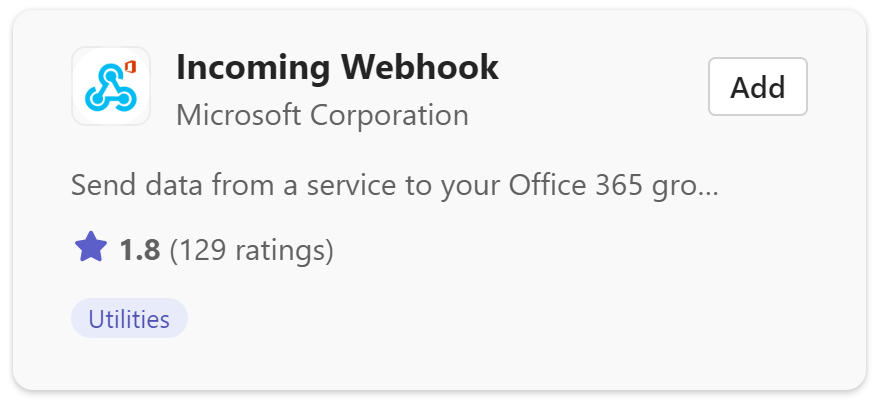Screen dimensions: 888x403
Task: Click the truncated Send data description
Action: pyautogui.click(x=395, y=185)
